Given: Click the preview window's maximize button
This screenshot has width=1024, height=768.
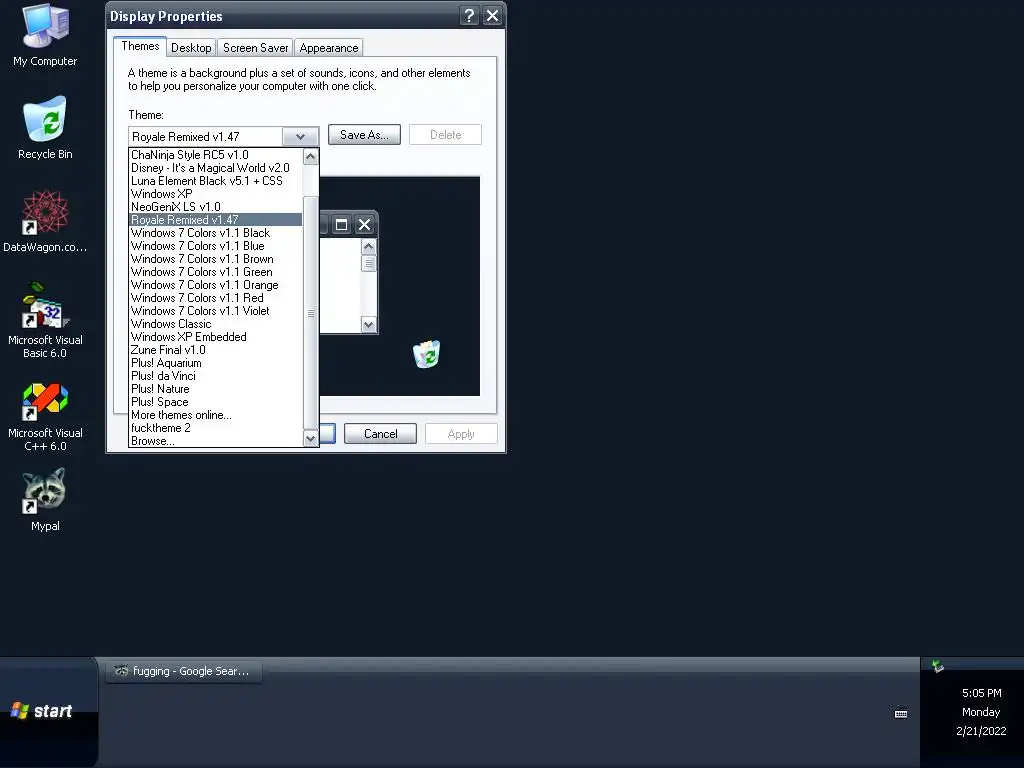Looking at the screenshot, I should click(x=341, y=225).
